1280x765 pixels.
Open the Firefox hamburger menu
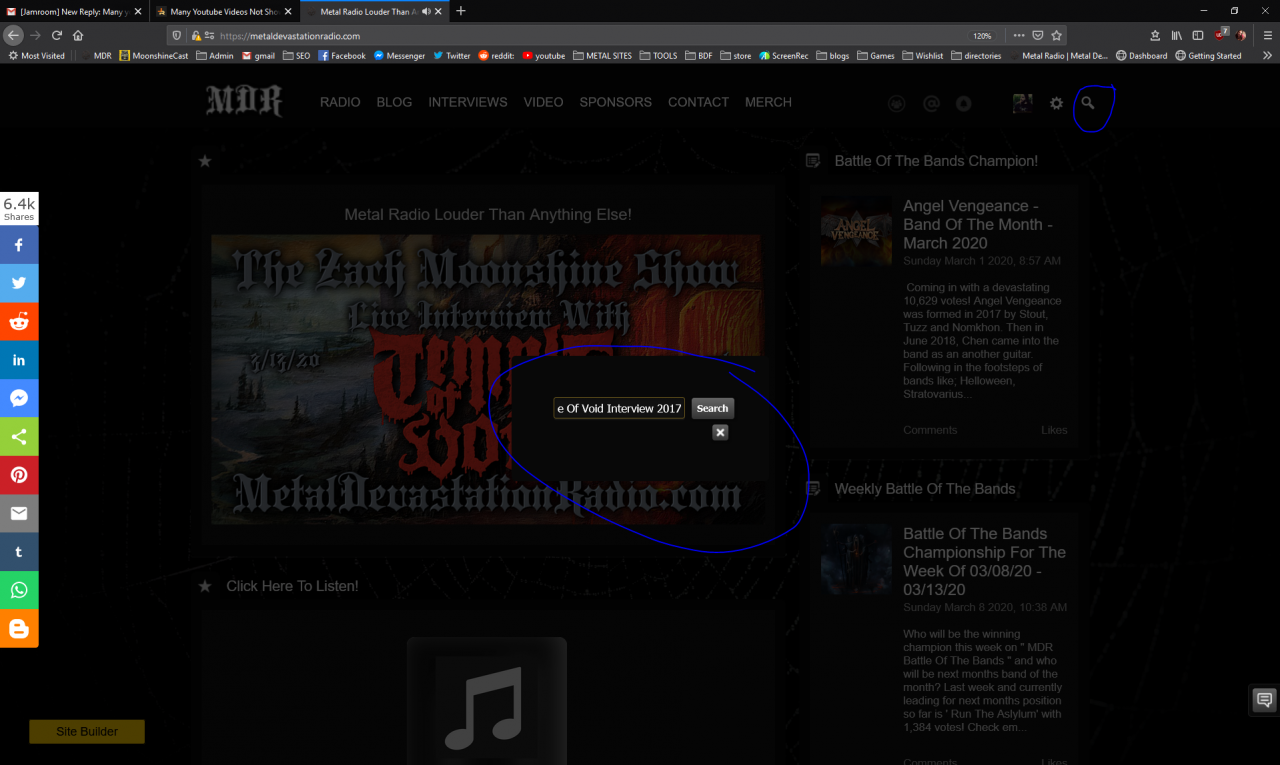1266,35
